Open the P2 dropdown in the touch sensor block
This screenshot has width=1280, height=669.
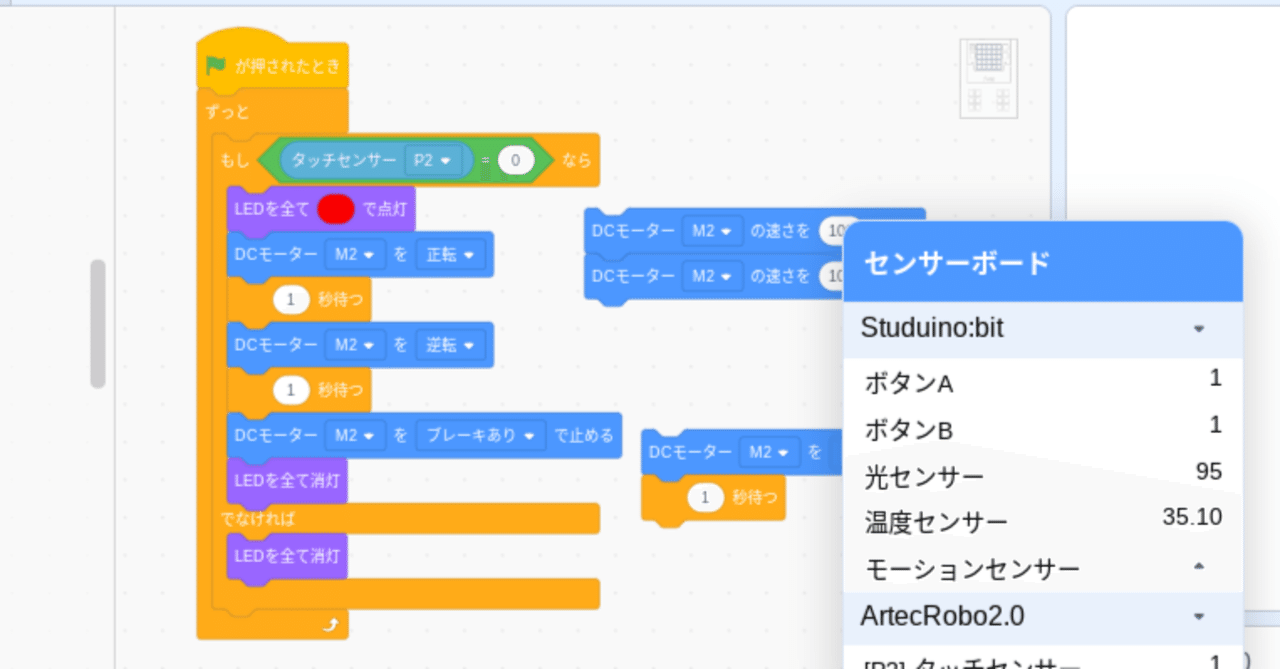[x=431, y=159]
